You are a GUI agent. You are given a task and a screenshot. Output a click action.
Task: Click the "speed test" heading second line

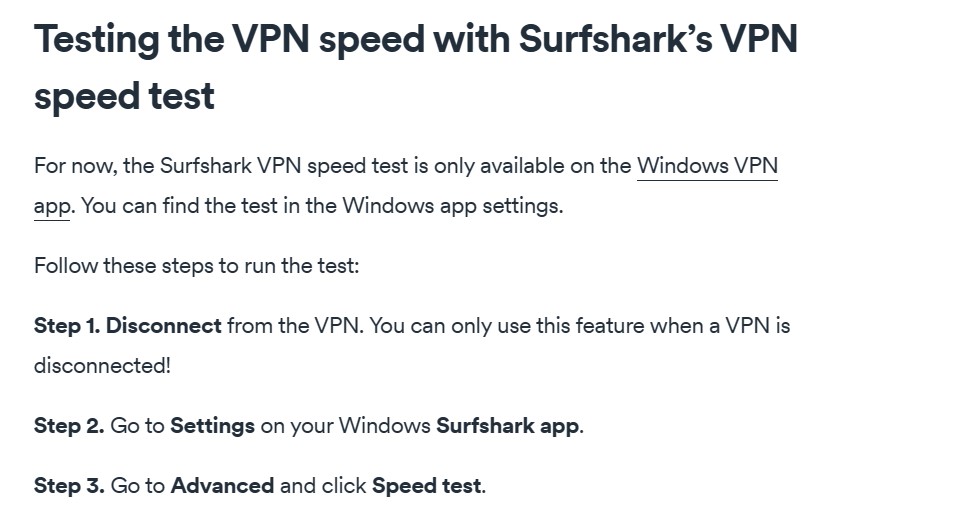124,96
